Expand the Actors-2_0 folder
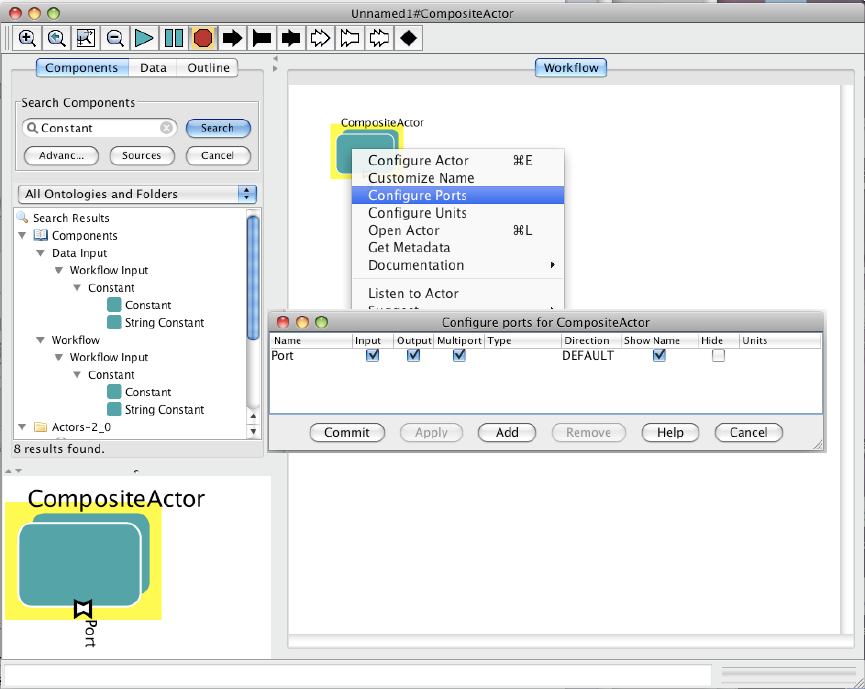 (24, 427)
